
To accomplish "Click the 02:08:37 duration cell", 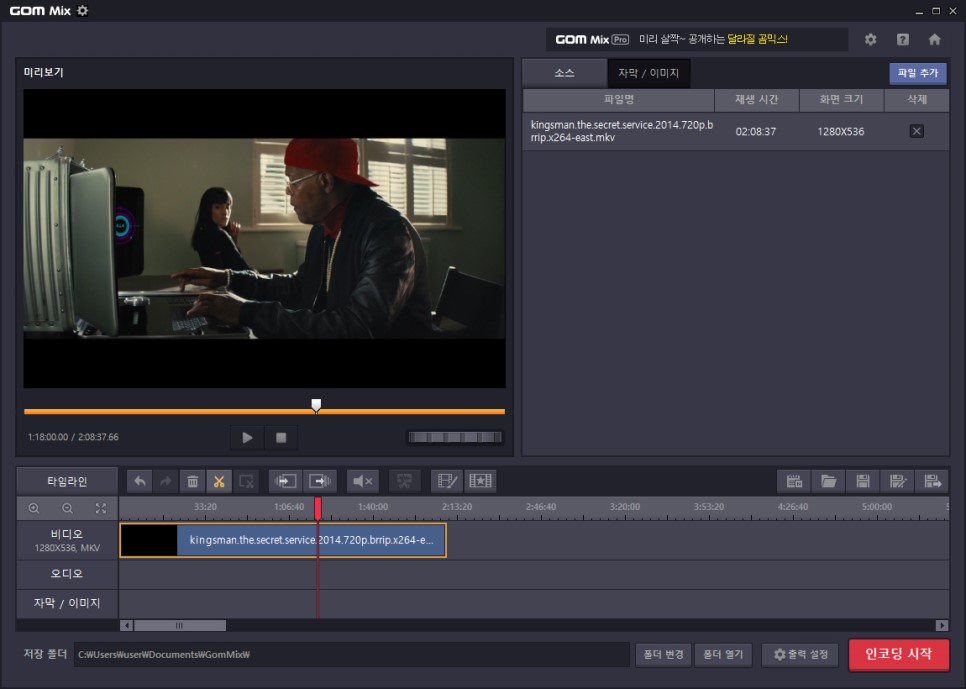I will [x=755, y=131].
